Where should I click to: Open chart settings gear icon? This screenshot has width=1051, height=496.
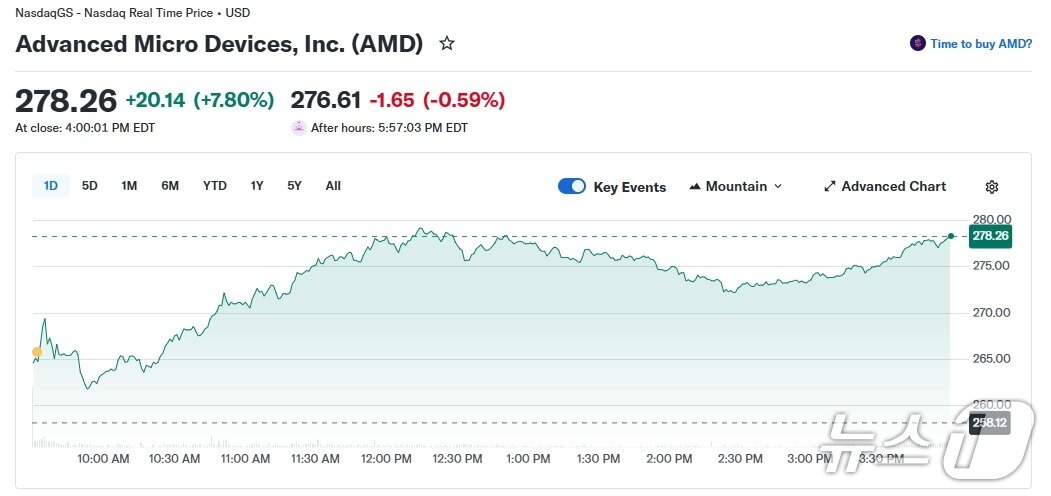[x=991, y=187]
